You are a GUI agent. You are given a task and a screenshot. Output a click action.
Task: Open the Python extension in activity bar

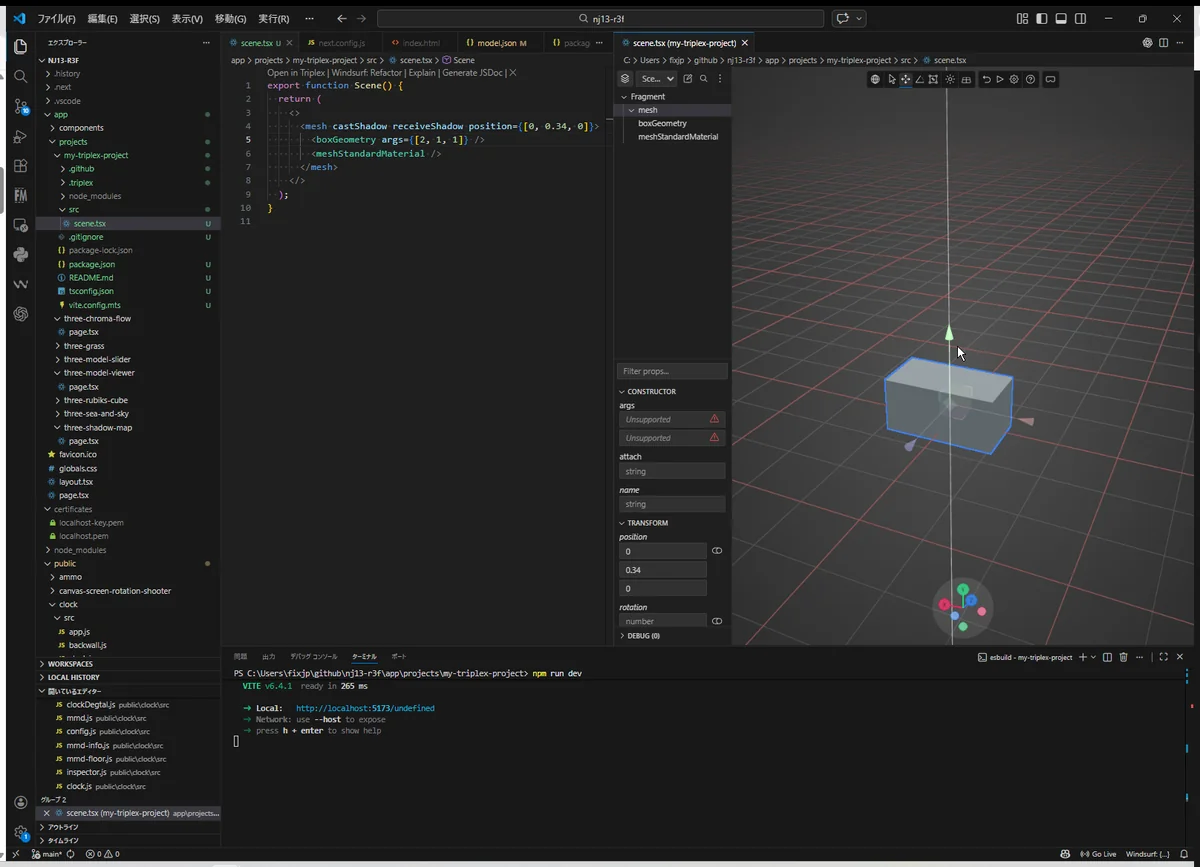point(21,255)
